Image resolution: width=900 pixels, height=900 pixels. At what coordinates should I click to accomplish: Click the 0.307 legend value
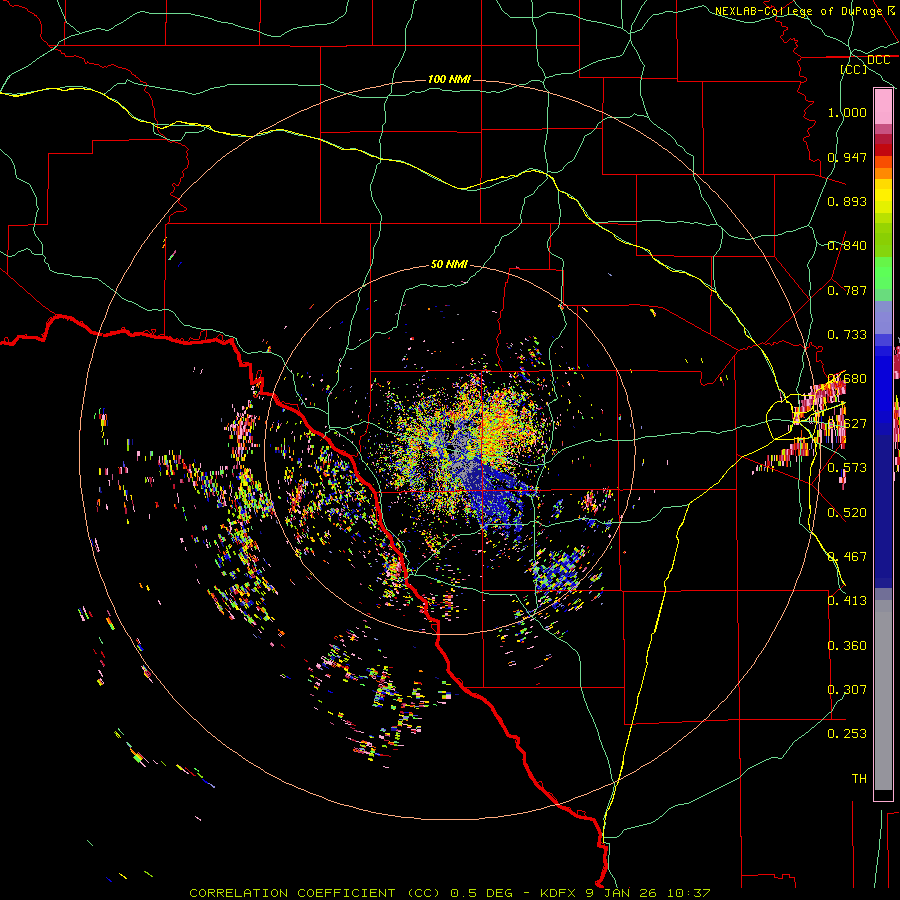847,690
